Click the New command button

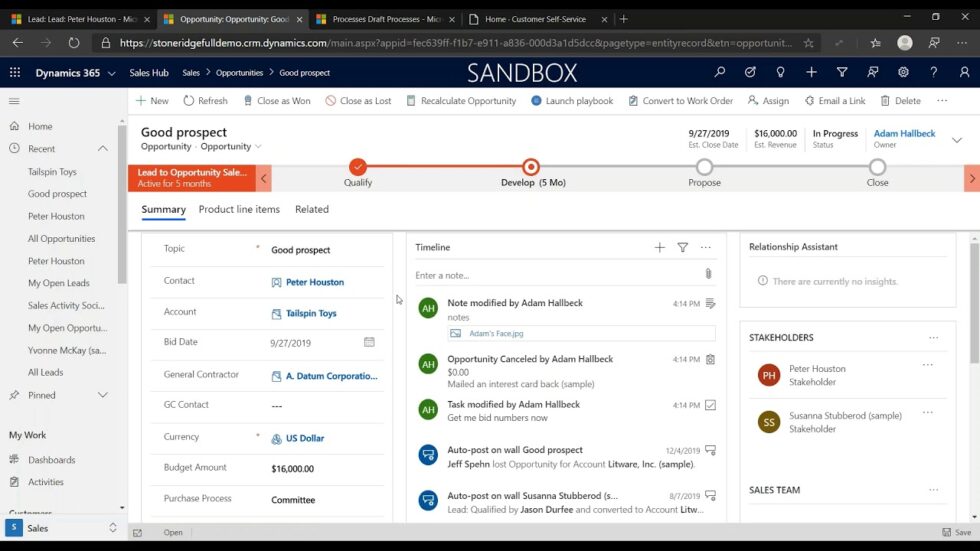(x=152, y=101)
